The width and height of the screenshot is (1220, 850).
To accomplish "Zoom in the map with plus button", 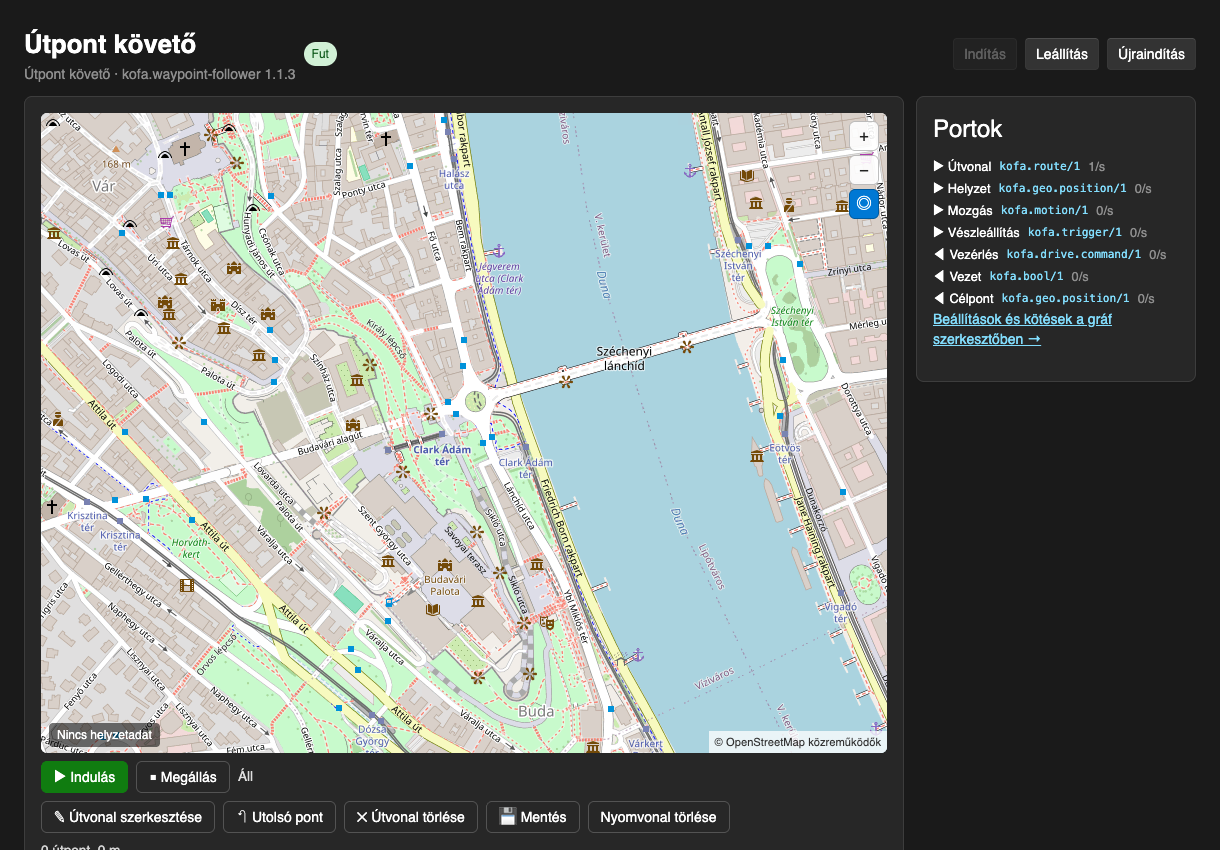I will point(864,137).
